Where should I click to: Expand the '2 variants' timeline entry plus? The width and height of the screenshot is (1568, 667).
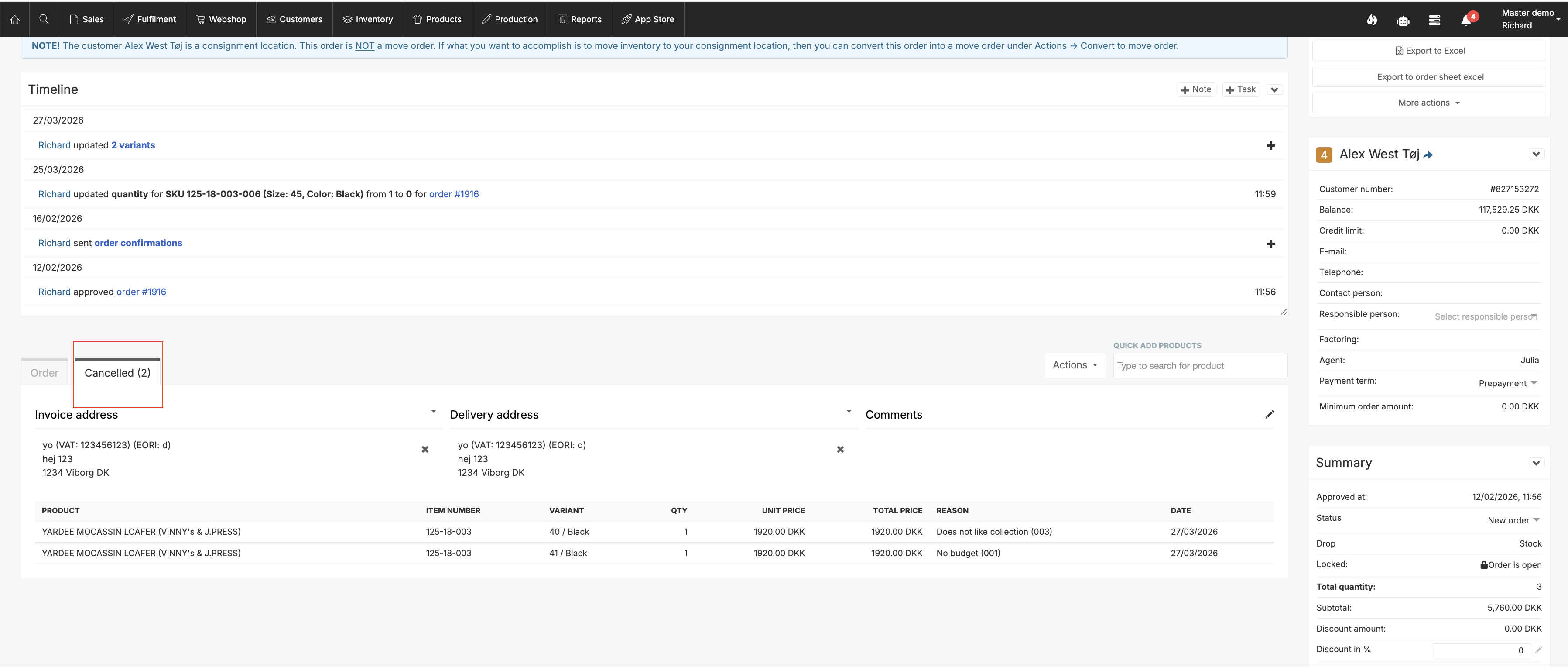pos(1270,146)
